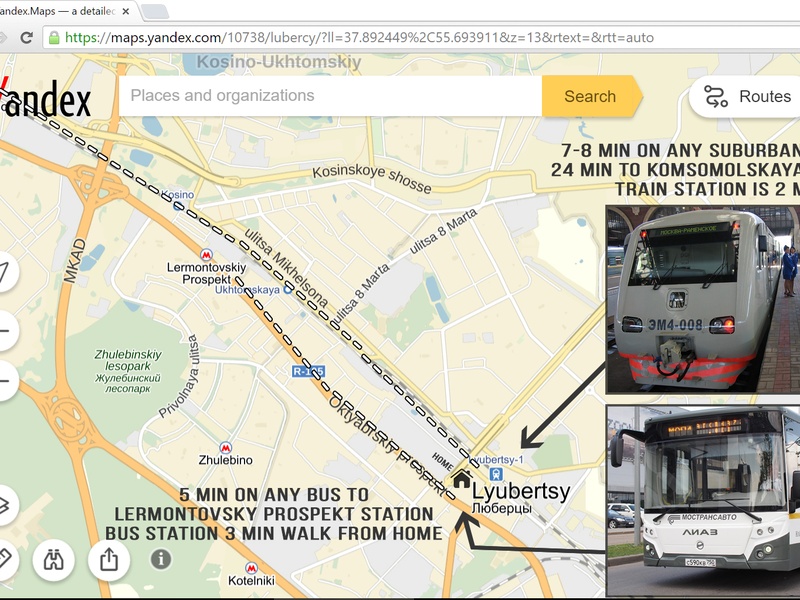The width and height of the screenshot is (800, 600).
Task: Reload the page with the refresh button
Action: [x=27, y=37]
